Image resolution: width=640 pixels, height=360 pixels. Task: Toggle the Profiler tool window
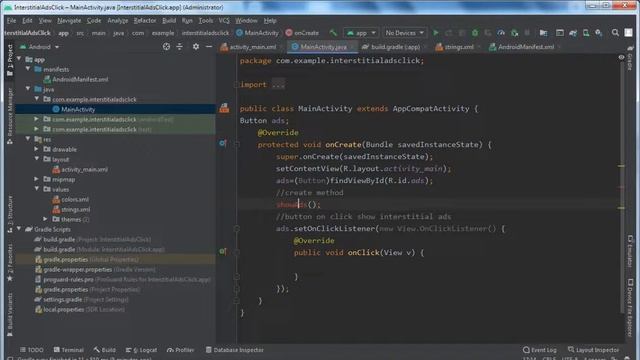(180, 350)
